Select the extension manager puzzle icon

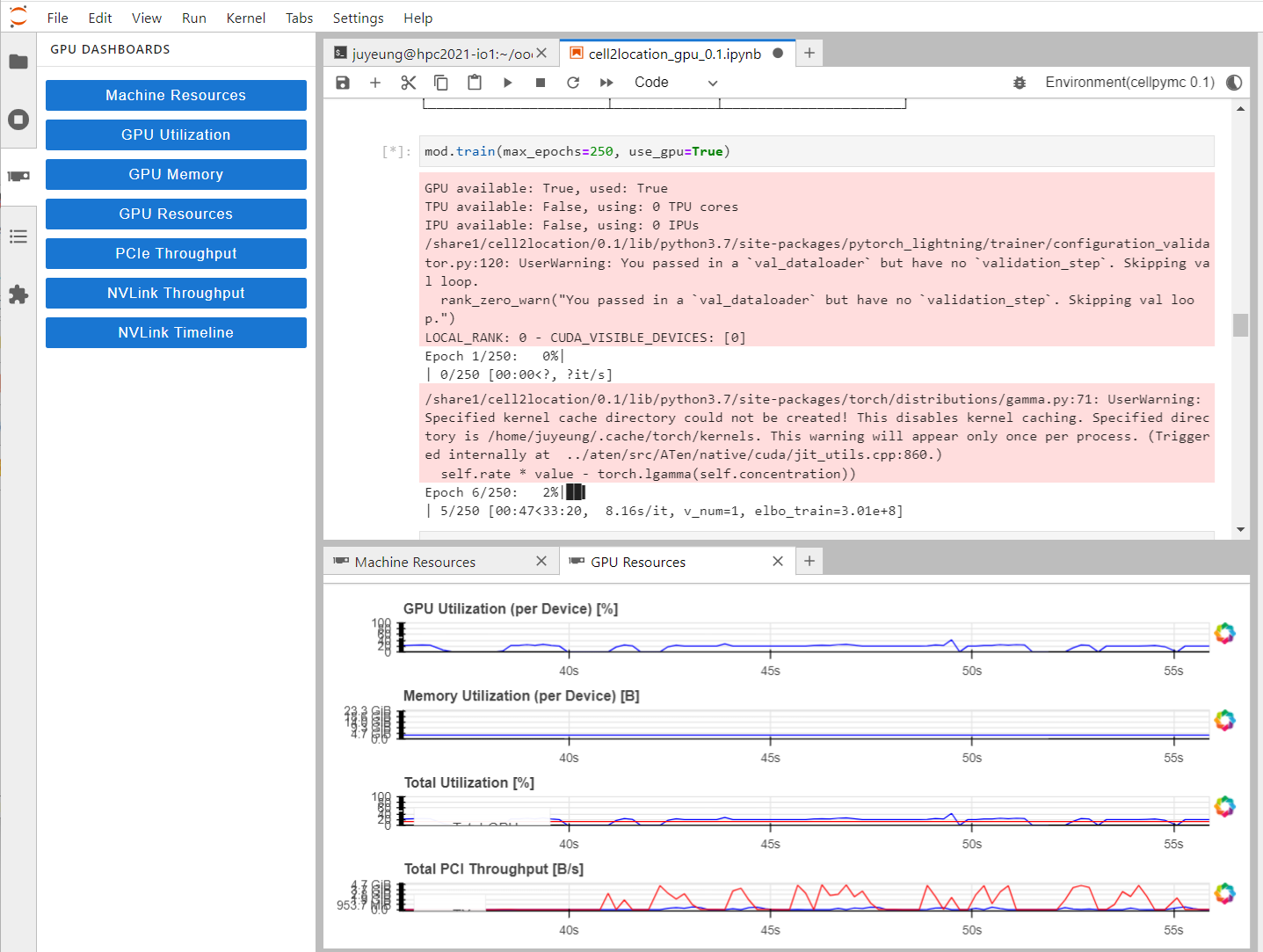(x=18, y=295)
